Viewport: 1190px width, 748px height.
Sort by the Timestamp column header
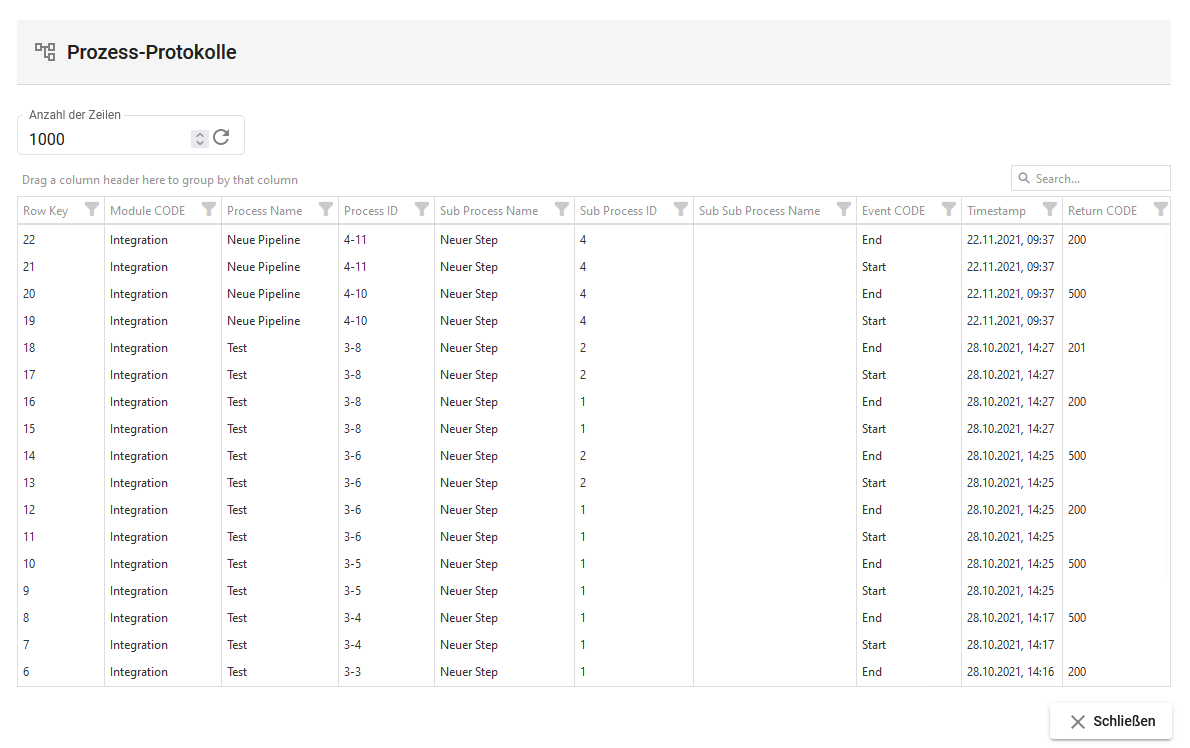(996, 211)
